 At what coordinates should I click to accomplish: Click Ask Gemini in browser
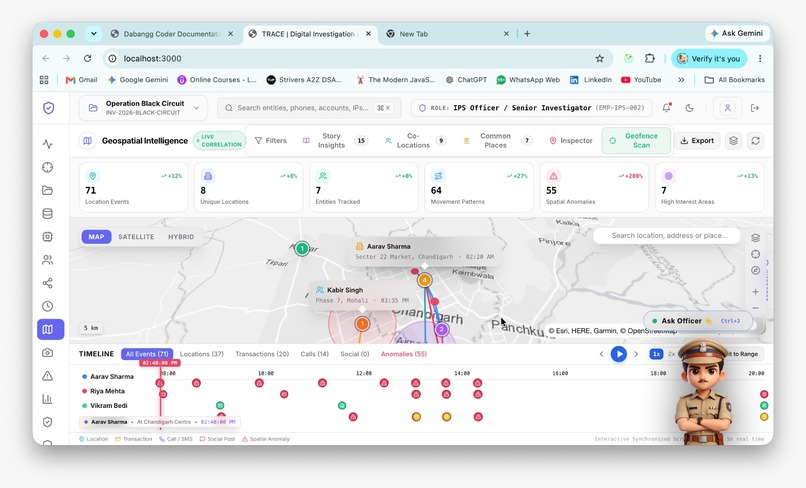tap(737, 33)
